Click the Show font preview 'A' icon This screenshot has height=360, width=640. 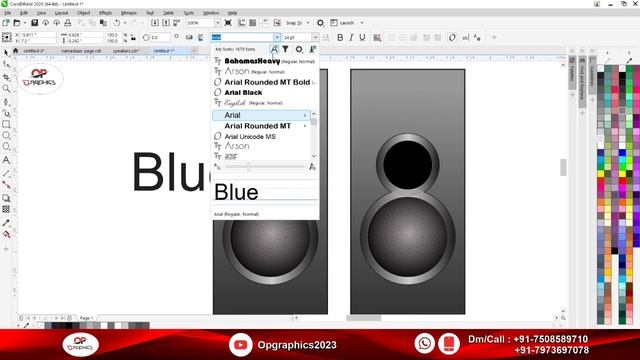pyautogui.click(x=274, y=49)
